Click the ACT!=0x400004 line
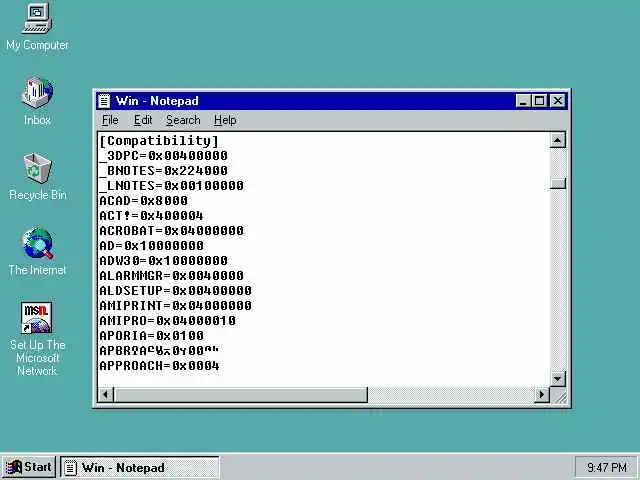This screenshot has width=640, height=480. (x=151, y=216)
